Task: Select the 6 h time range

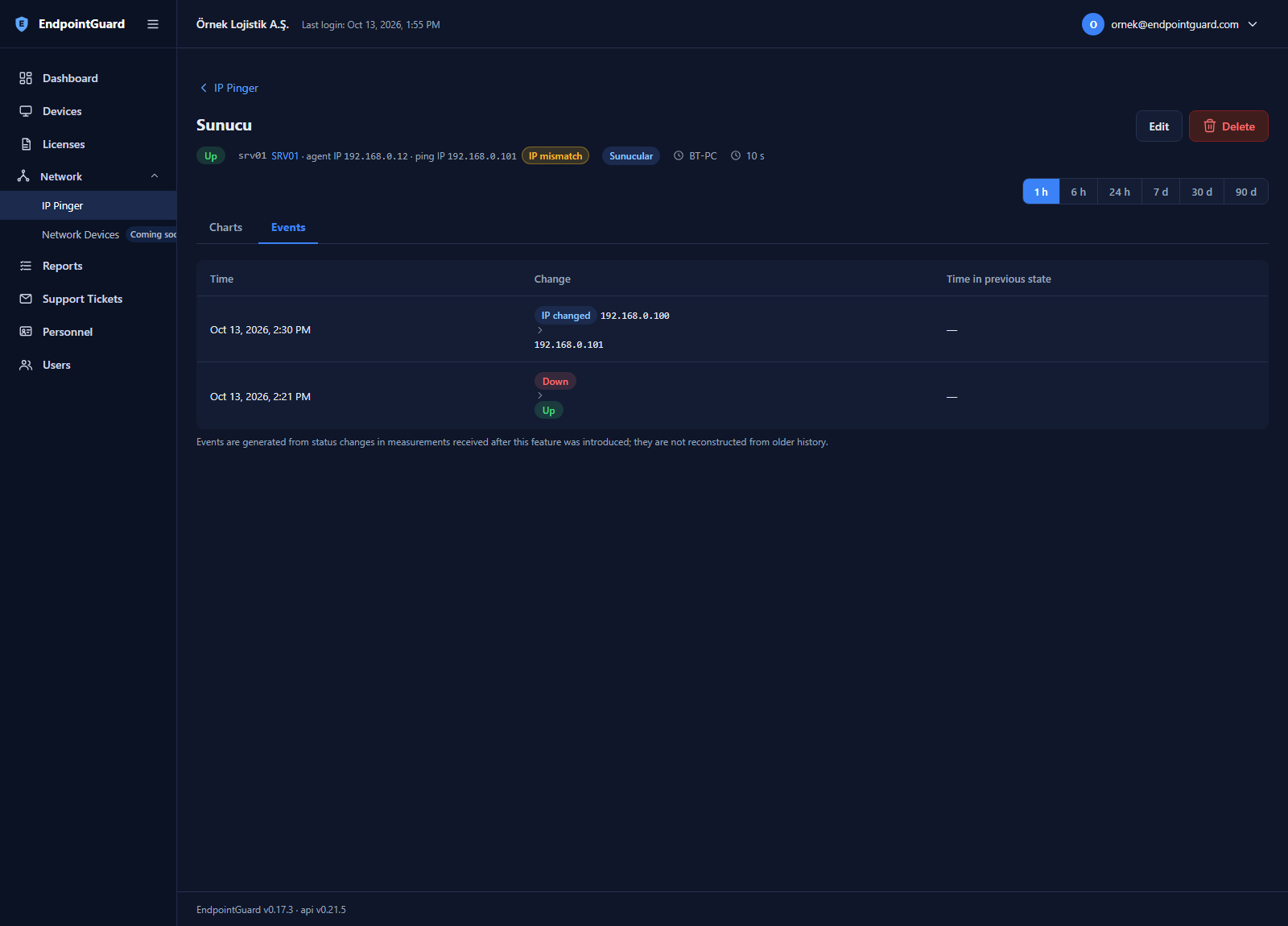Action: (x=1078, y=192)
